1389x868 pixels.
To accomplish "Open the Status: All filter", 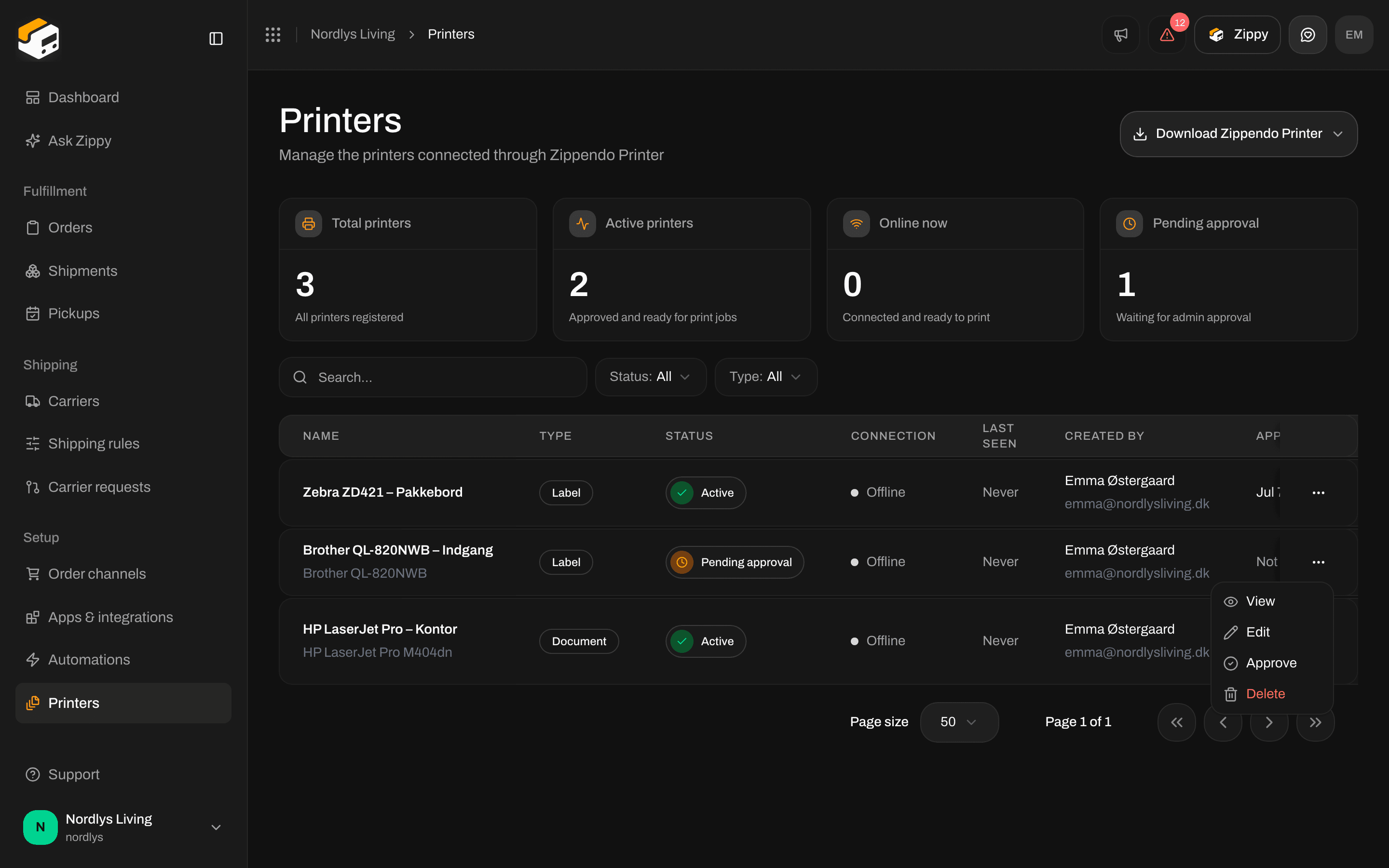I will tap(650, 377).
